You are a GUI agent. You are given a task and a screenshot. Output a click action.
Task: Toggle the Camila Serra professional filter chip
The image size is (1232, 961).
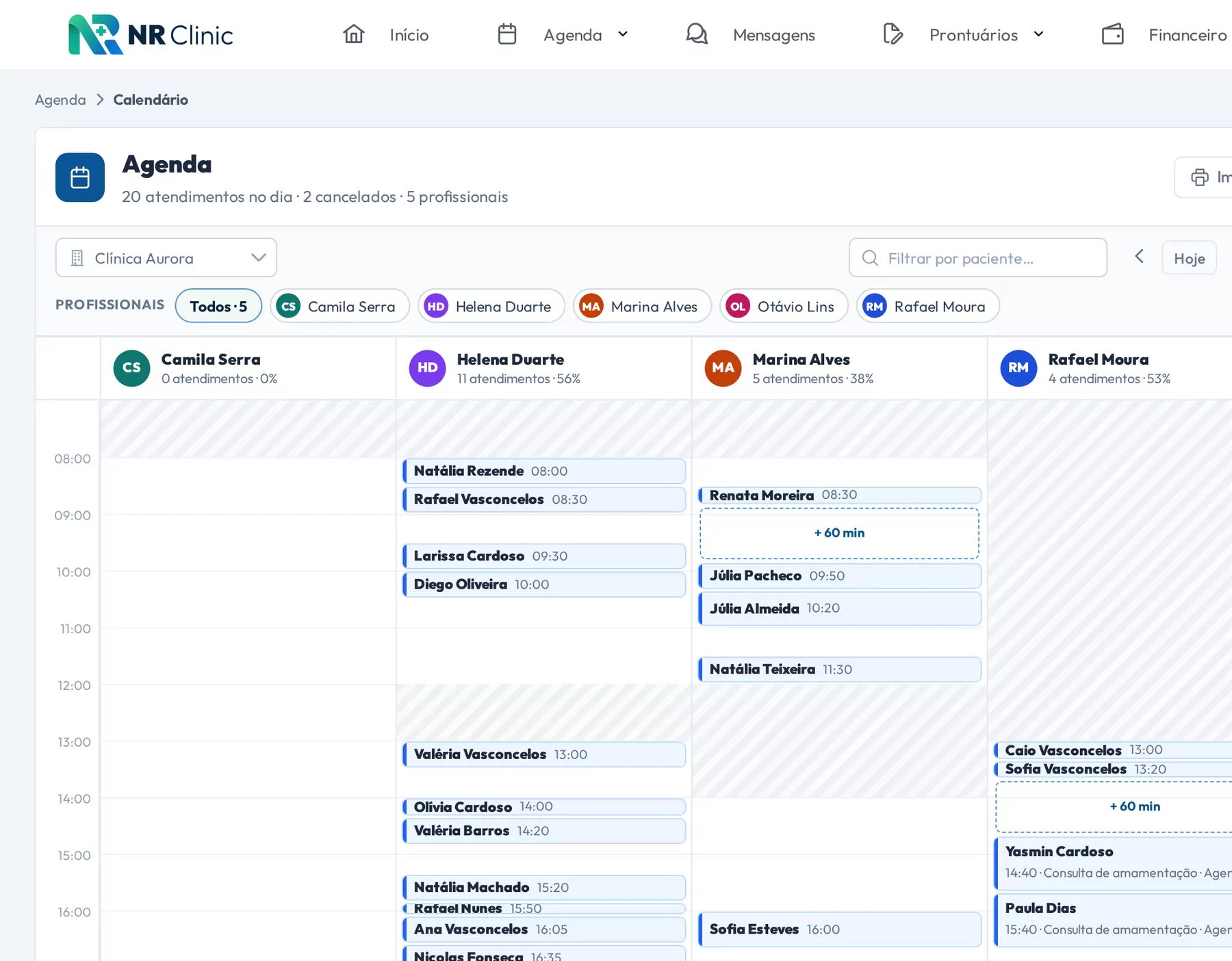pyautogui.click(x=339, y=306)
